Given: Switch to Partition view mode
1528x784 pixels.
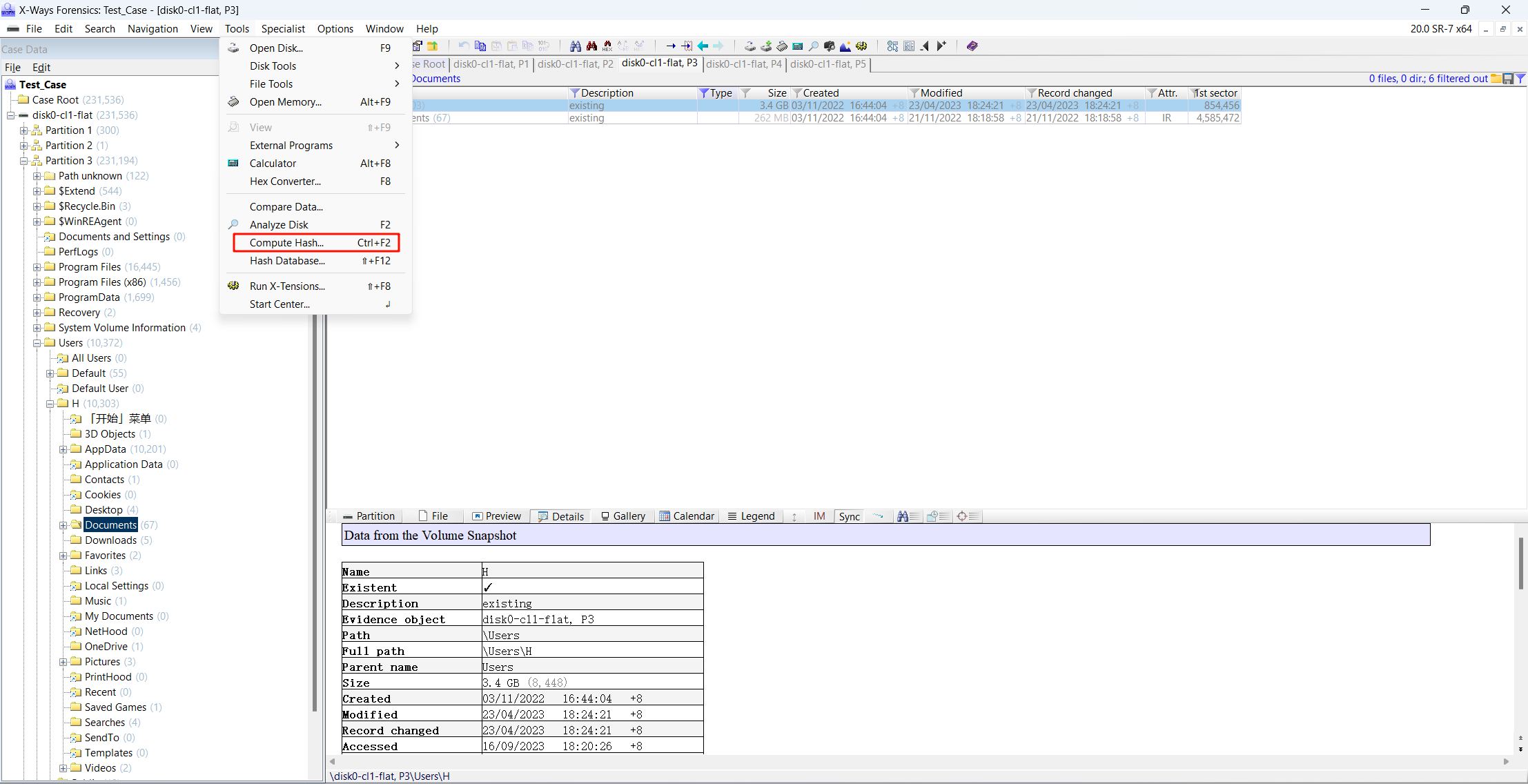Looking at the screenshot, I should (369, 516).
